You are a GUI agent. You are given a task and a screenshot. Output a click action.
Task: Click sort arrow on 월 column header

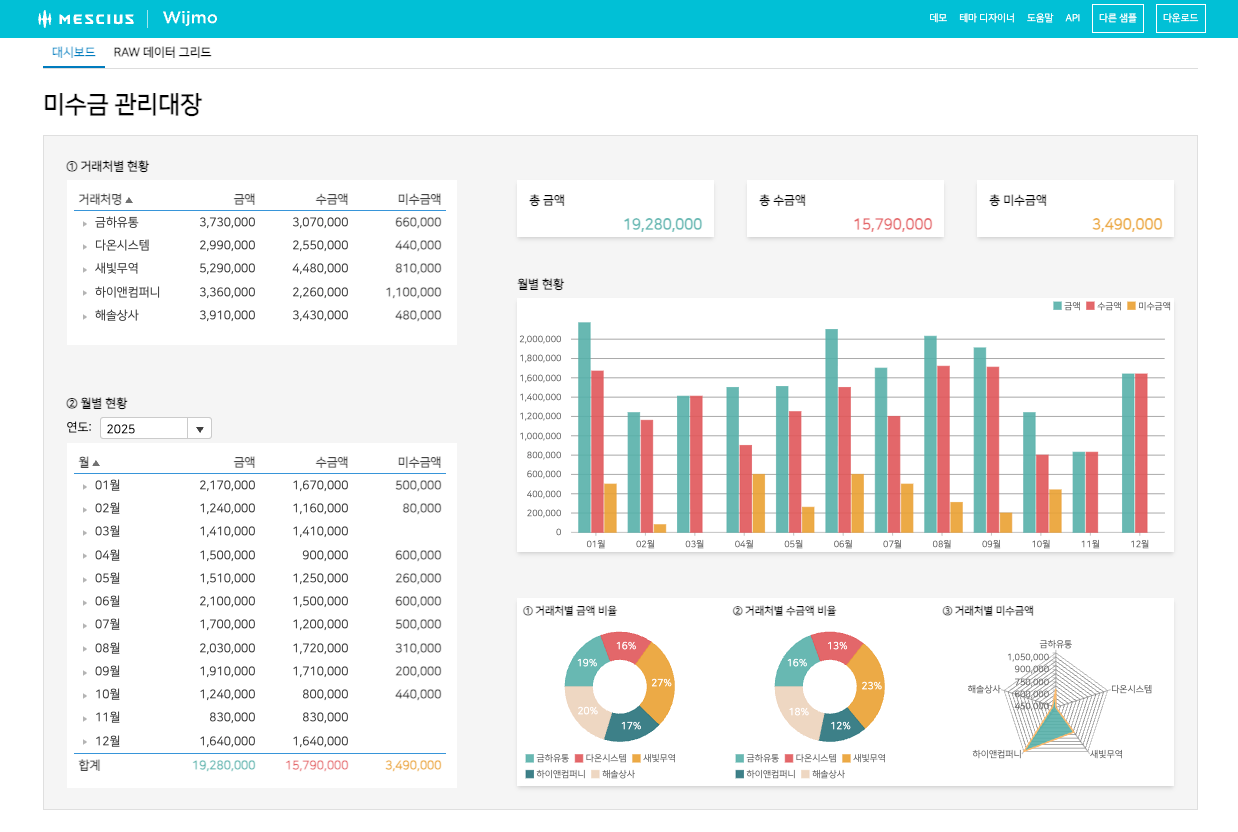pos(96,462)
